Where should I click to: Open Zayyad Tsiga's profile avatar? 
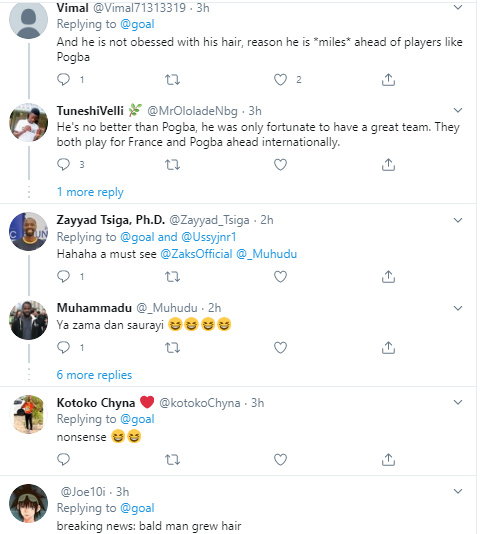pos(29,231)
